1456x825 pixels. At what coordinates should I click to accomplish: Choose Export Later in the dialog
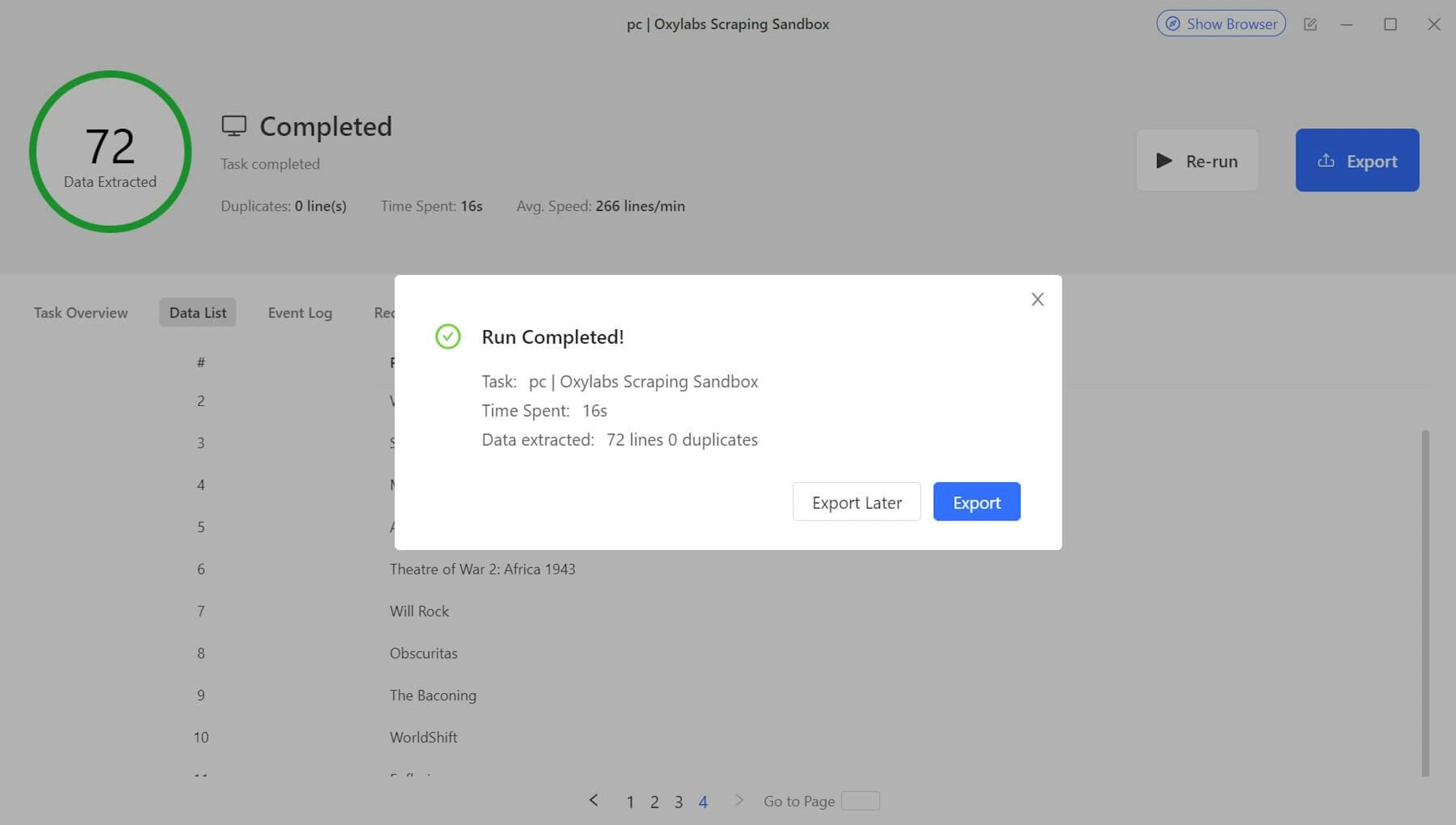pyautogui.click(x=857, y=502)
